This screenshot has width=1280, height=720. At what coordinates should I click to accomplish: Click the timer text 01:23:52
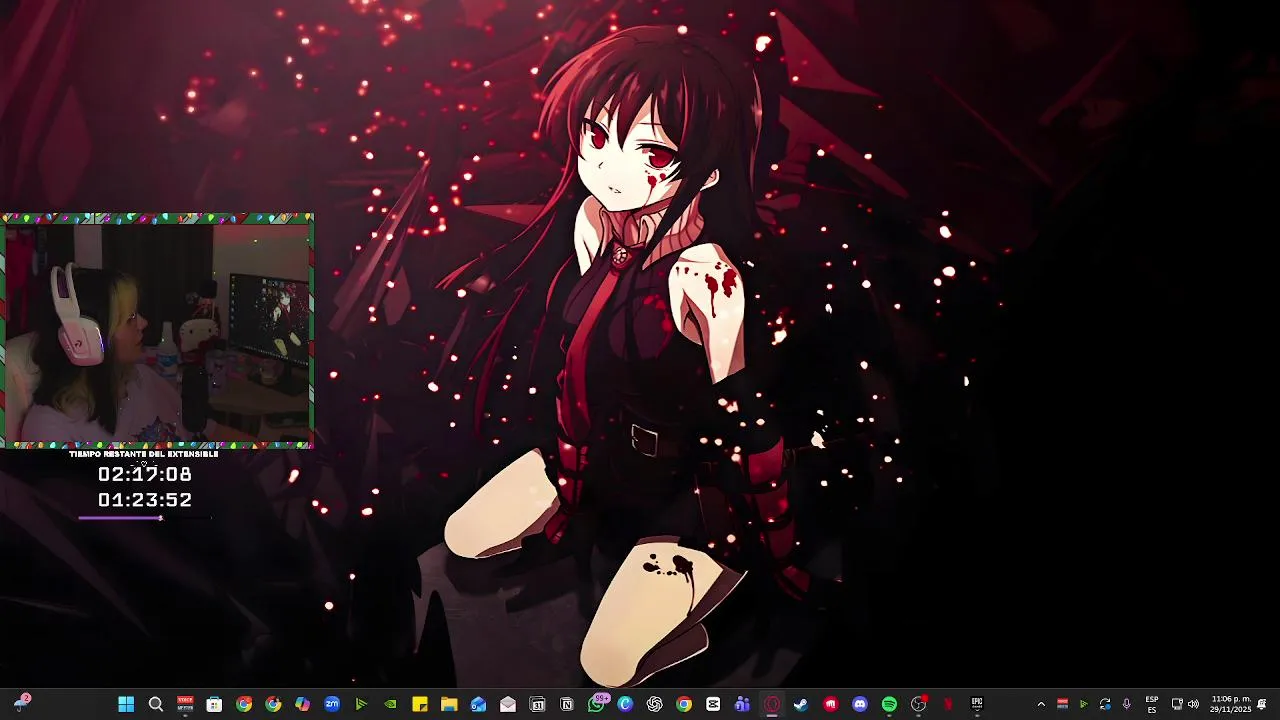(x=145, y=500)
